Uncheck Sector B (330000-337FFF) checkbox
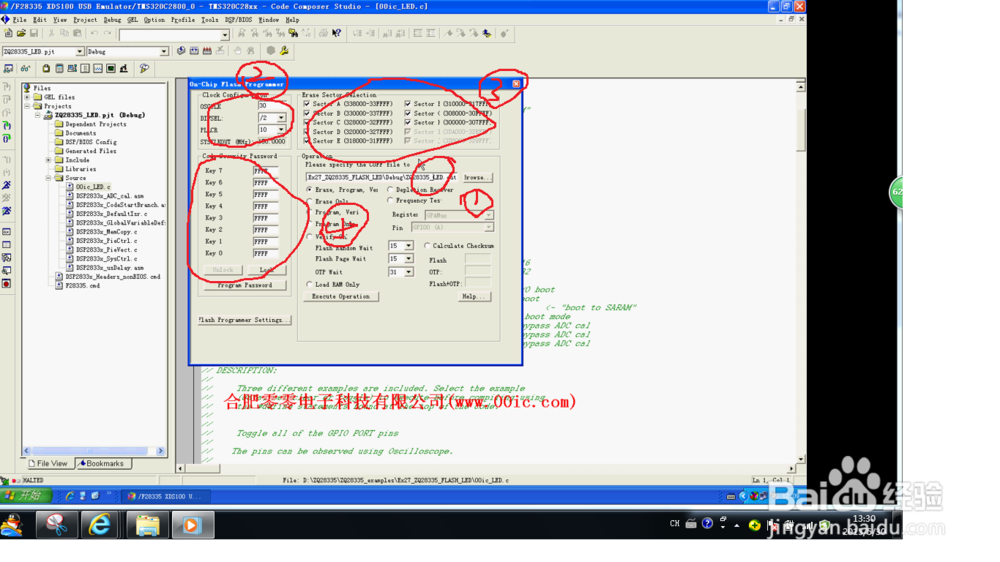Viewport: 1000px width, 562px height. 307,113
